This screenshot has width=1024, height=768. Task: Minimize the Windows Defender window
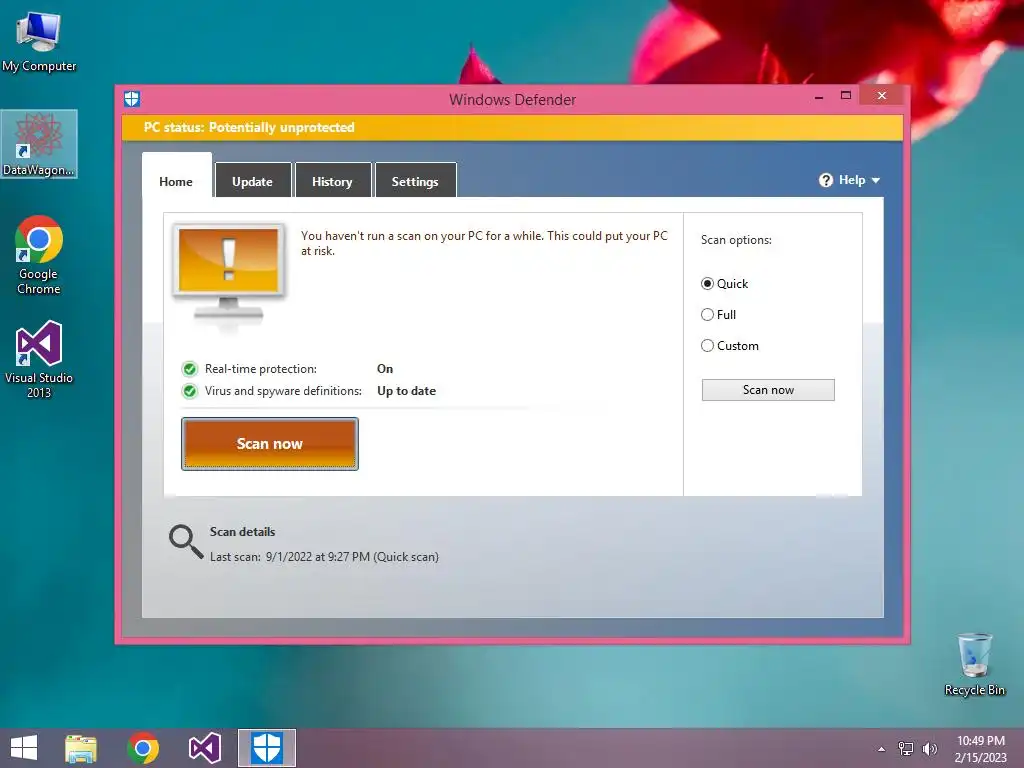819,97
